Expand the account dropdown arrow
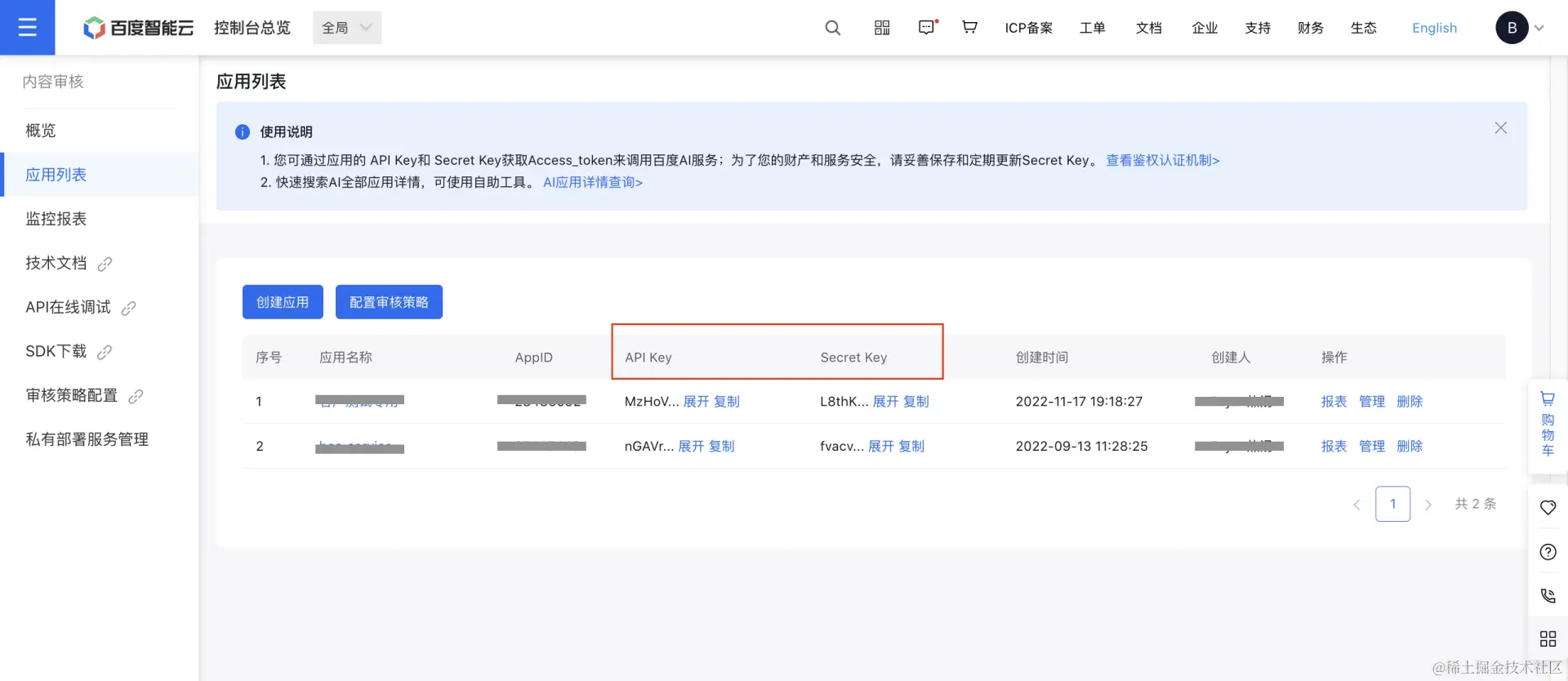The image size is (1568, 681). [1539, 28]
